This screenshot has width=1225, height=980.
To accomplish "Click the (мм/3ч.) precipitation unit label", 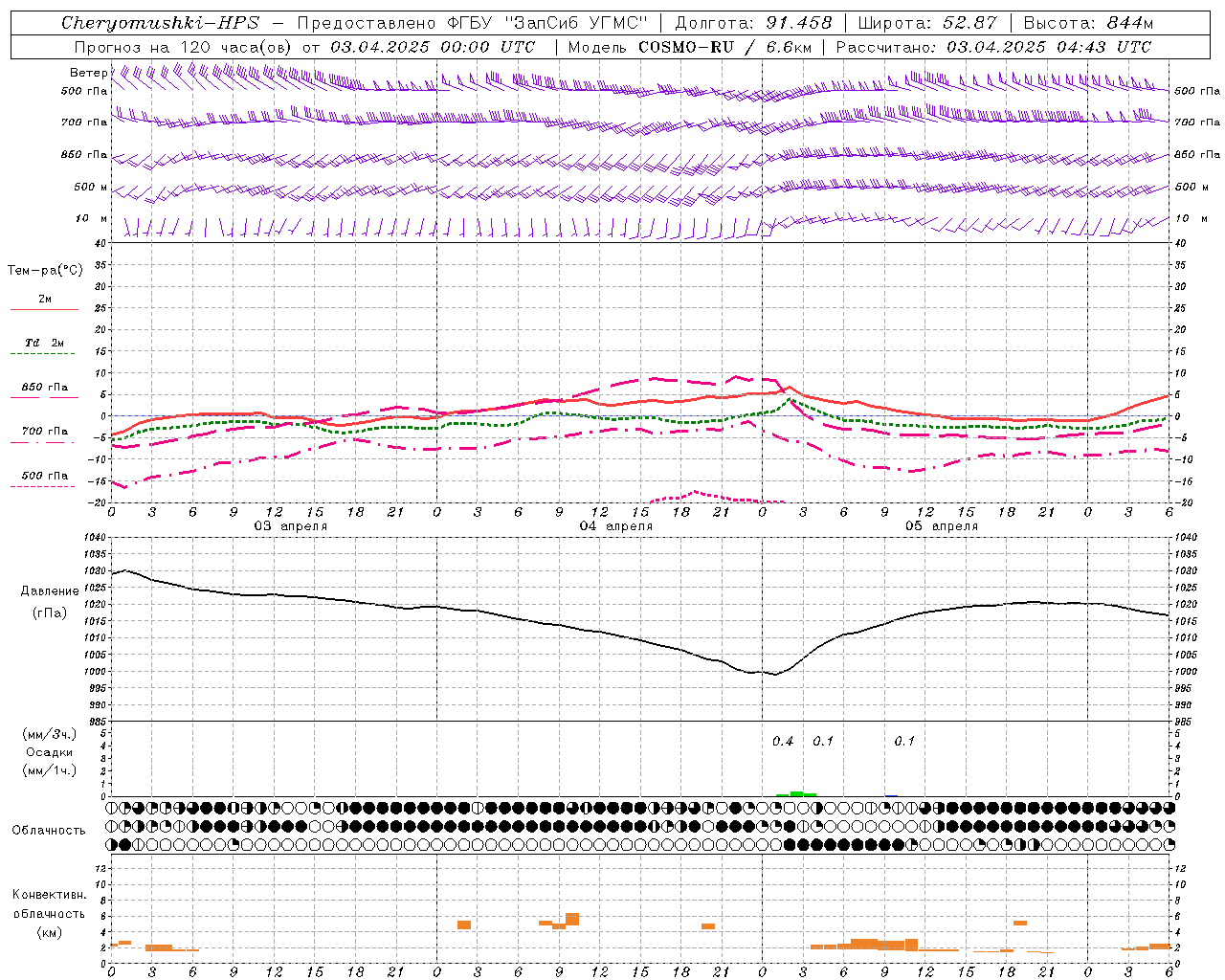I will (x=50, y=735).
